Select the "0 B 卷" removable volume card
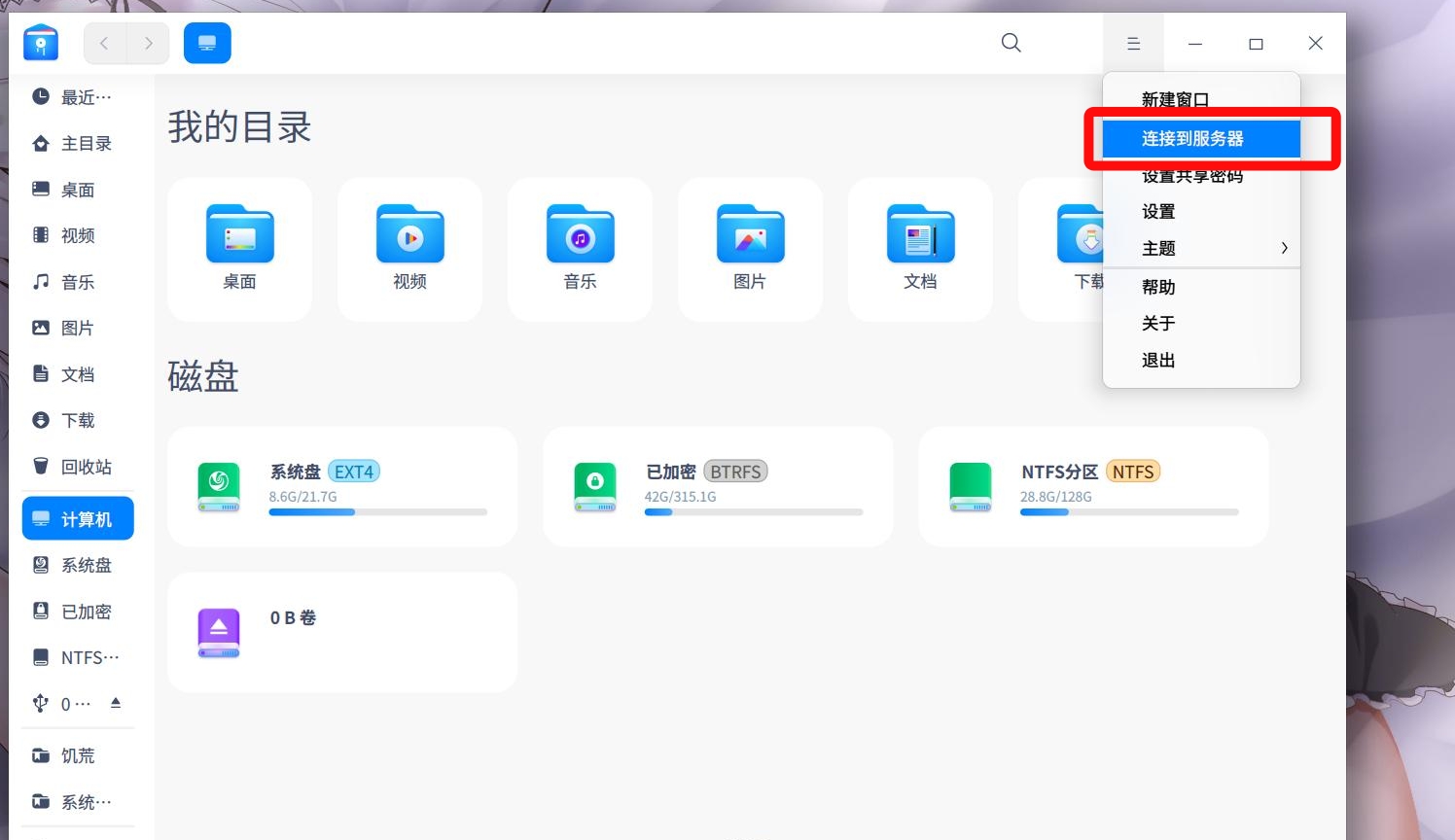This screenshot has height=840, width=1455. [x=342, y=632]
